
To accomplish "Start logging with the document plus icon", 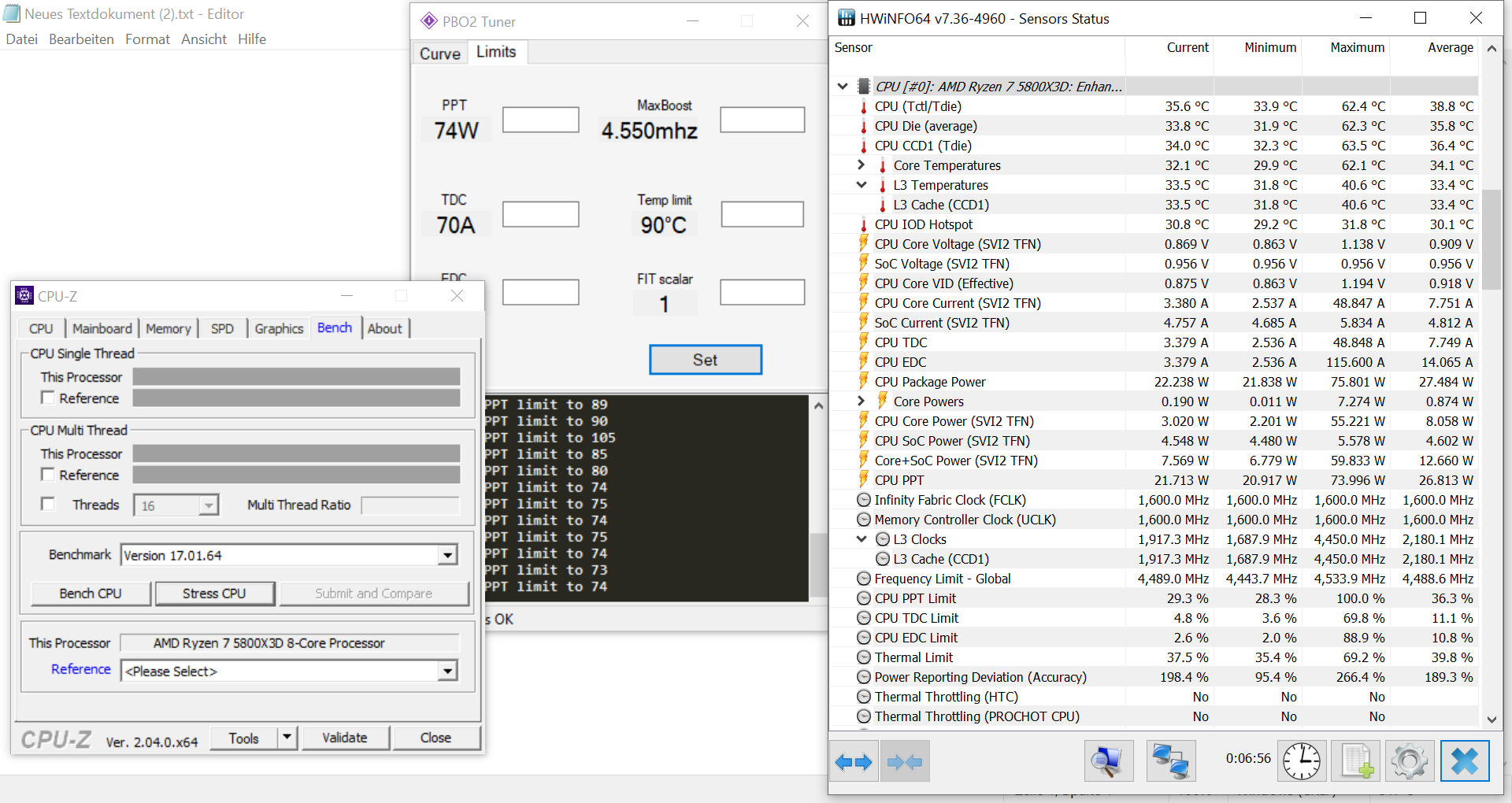I will pyautogui.click(x=1356, y=761).
